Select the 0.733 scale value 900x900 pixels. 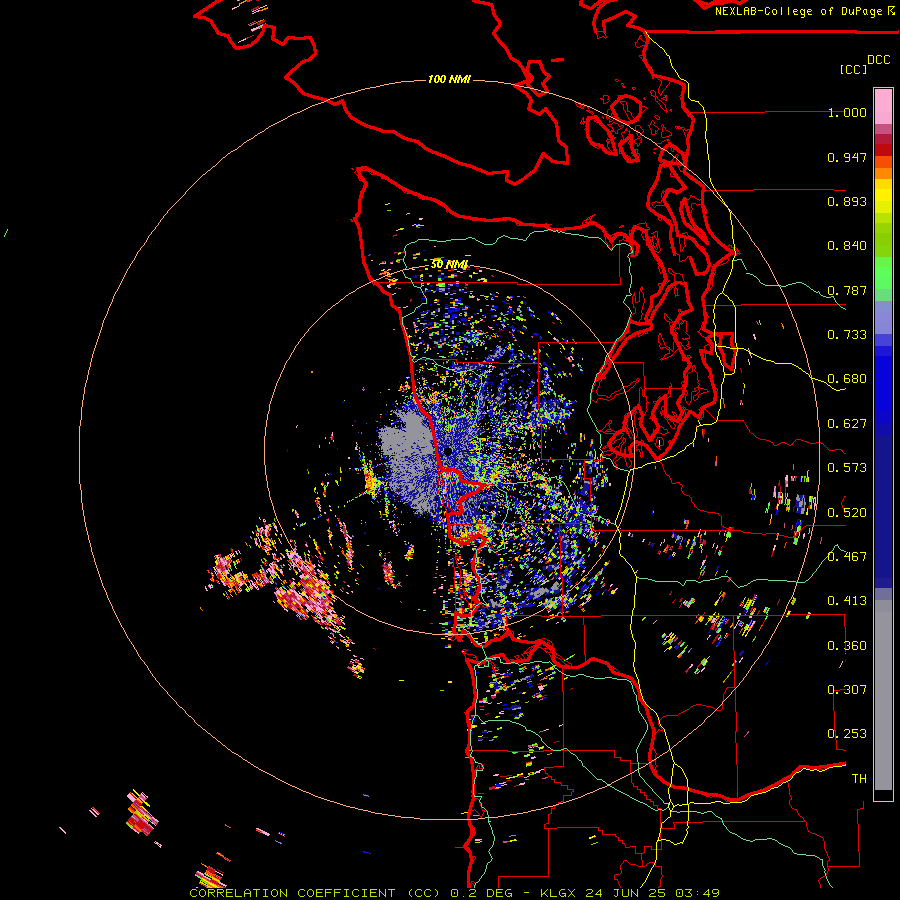(847, 335)
